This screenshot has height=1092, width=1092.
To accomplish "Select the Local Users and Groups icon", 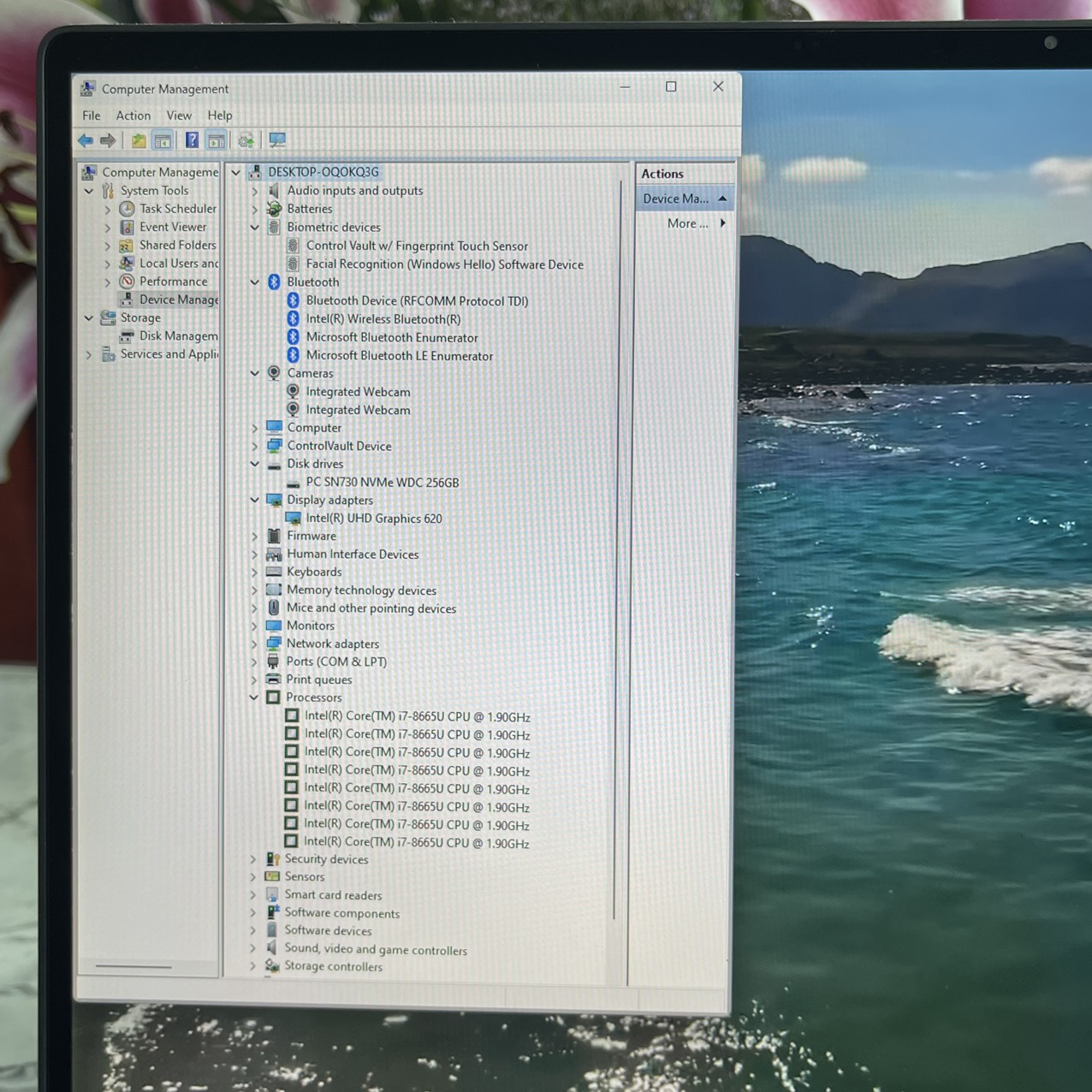I will coord(127,264).
